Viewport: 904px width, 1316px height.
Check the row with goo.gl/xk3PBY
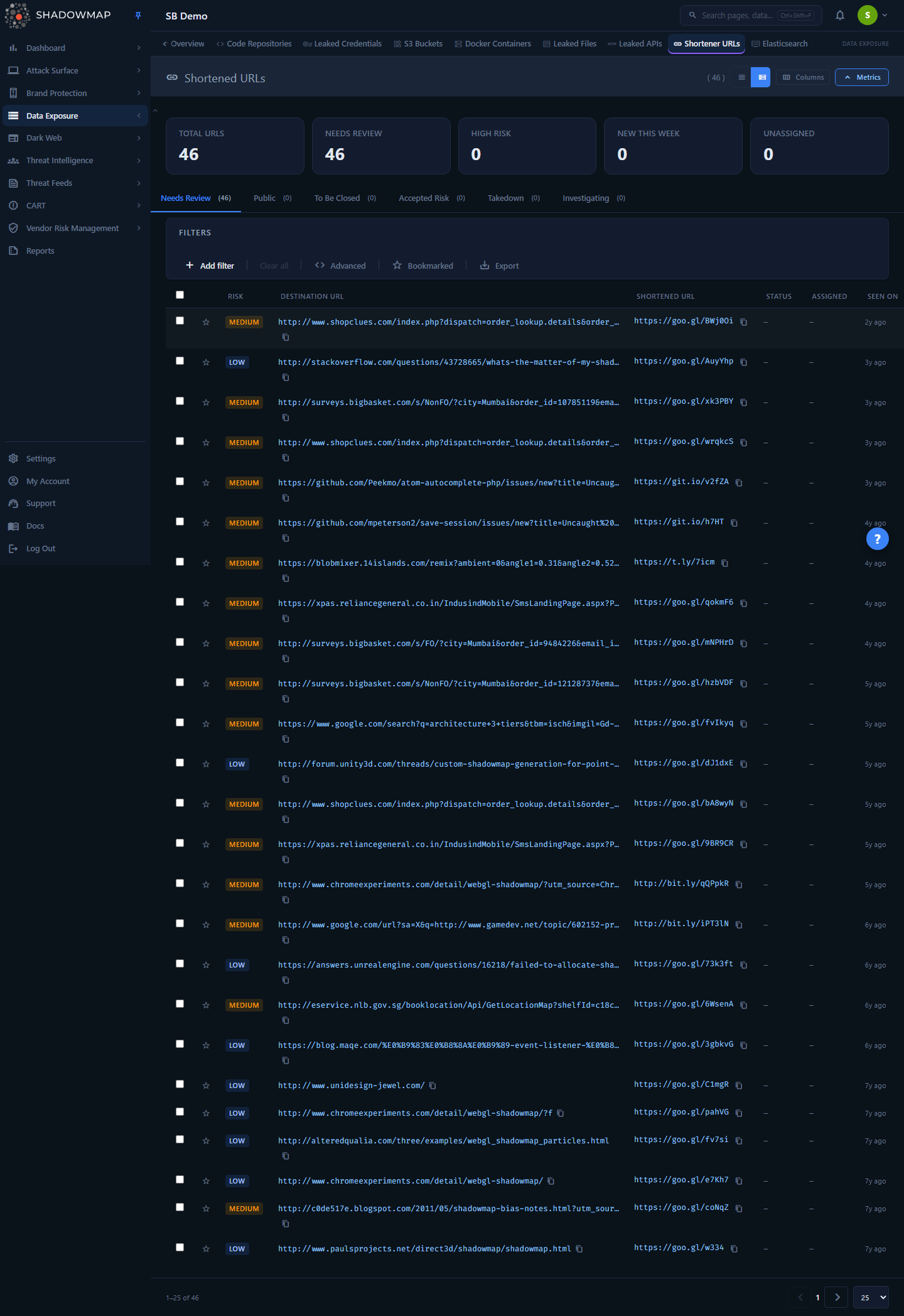pos(180,401)
